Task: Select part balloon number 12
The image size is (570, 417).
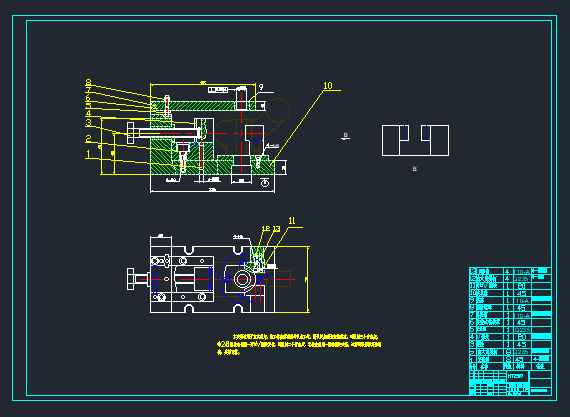Action: (x=266, y=229)
